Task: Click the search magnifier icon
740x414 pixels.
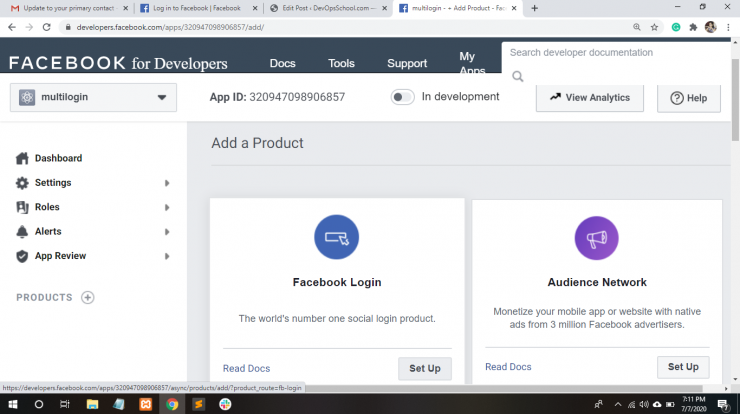Action: click(518, 76)
